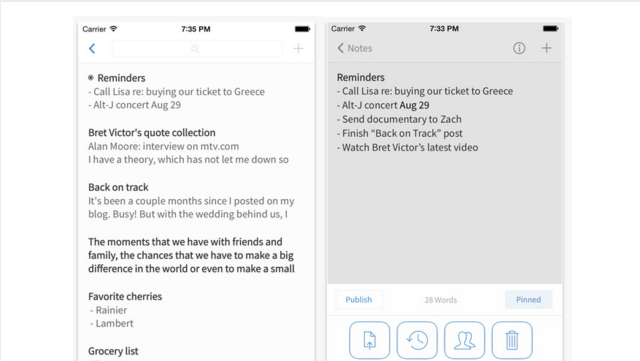Click the 'Rainier' line in Favorite cherries

[109, 310]
